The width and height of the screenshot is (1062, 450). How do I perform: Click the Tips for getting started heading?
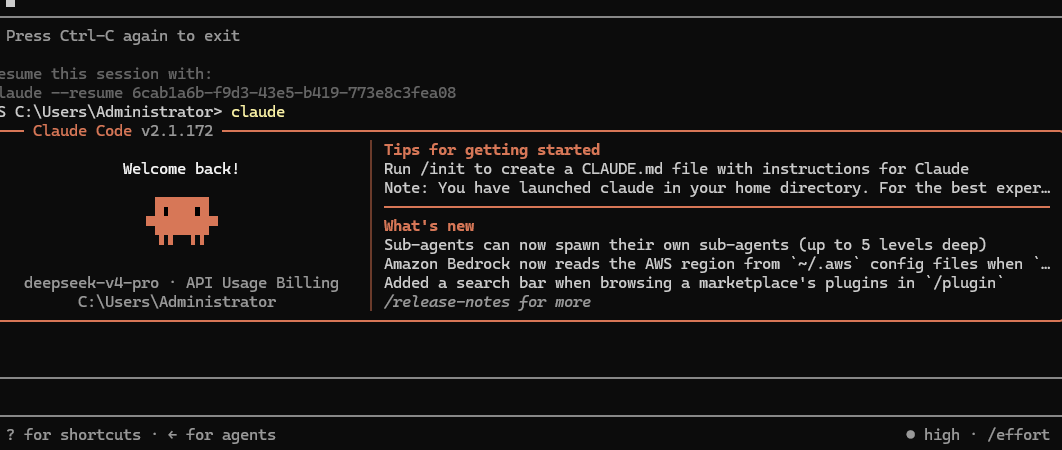[x=492, y=150]
